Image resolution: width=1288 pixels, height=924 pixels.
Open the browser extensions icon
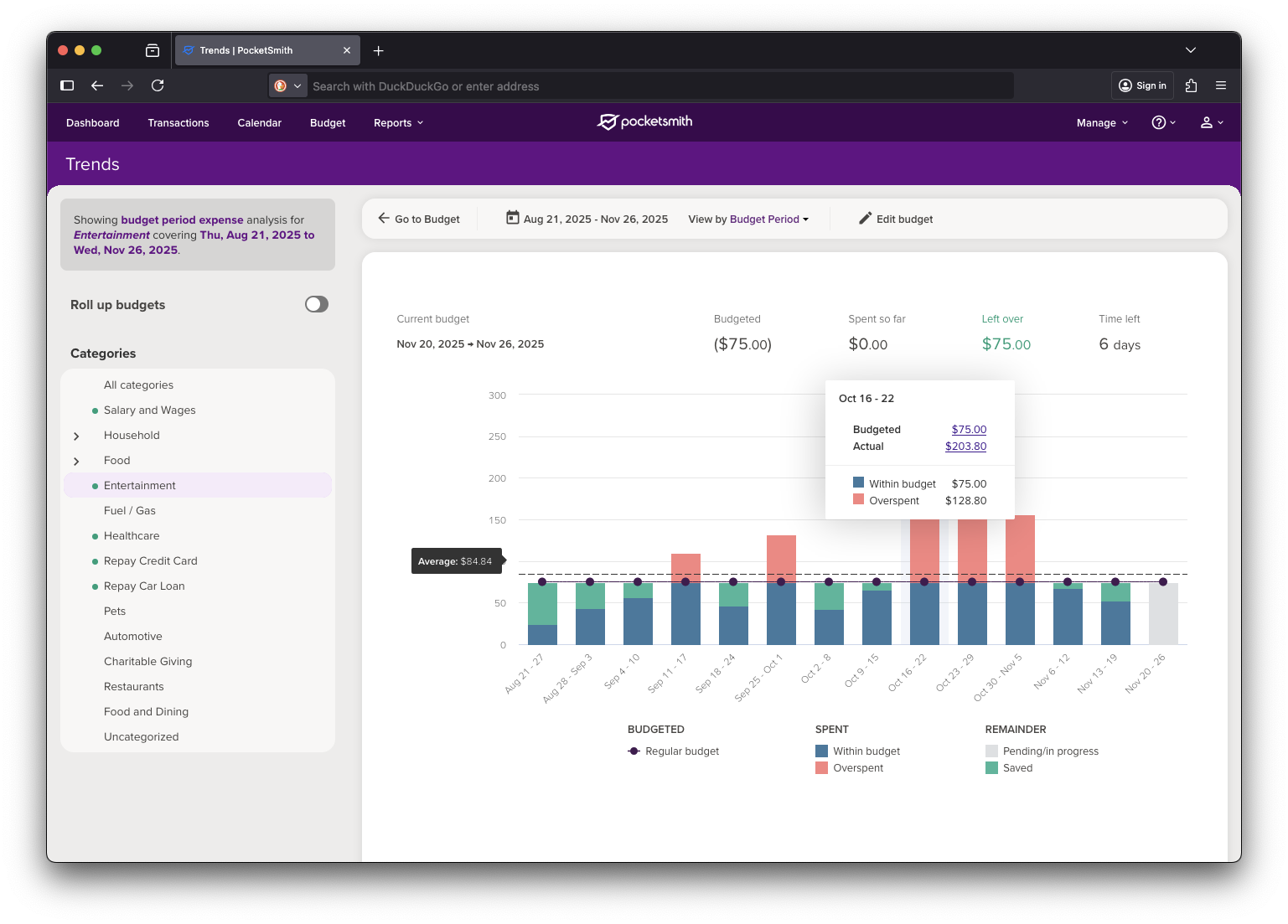coord(1191,85)
